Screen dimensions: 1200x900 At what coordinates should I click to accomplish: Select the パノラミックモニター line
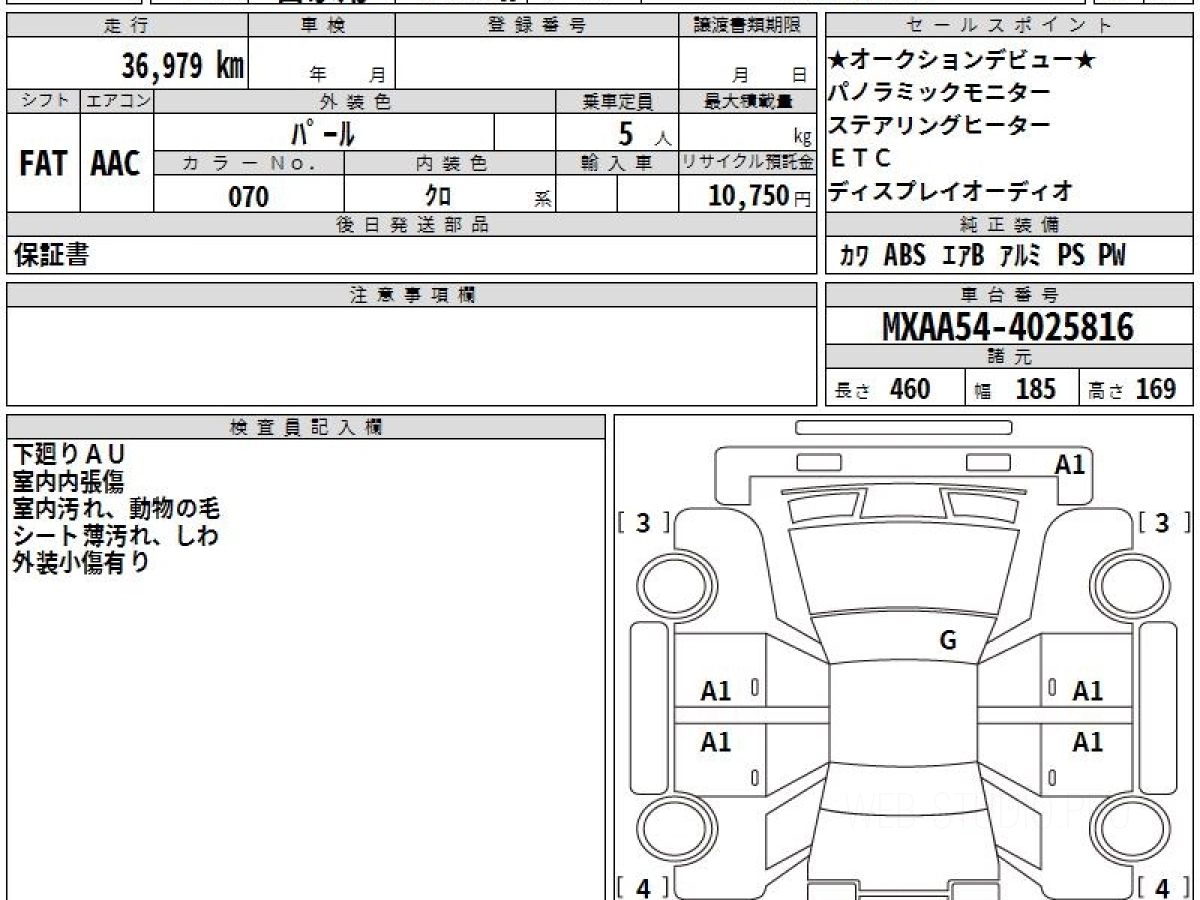click(940, 93)
